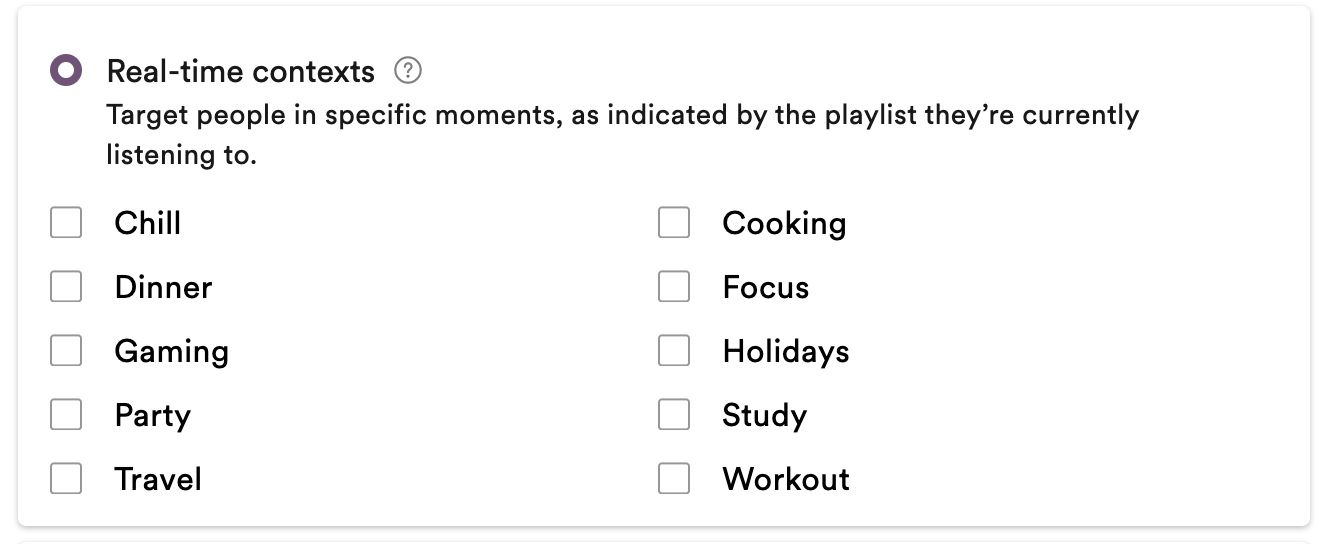Image resolution: width=1324 pixels, height=544 pixels.
Task: Tick the Chill checkbox
Action: tap(66, 222)
